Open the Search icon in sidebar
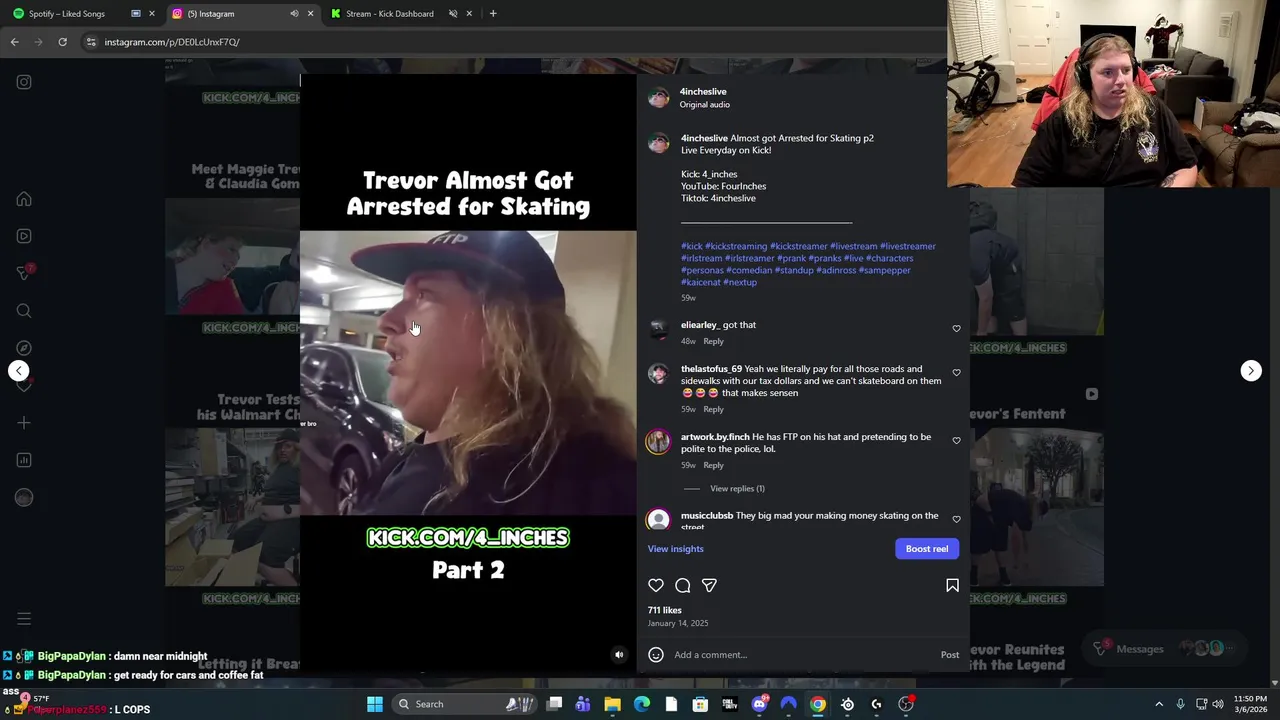Screen dimensions: 1280x720 point(24,311)
